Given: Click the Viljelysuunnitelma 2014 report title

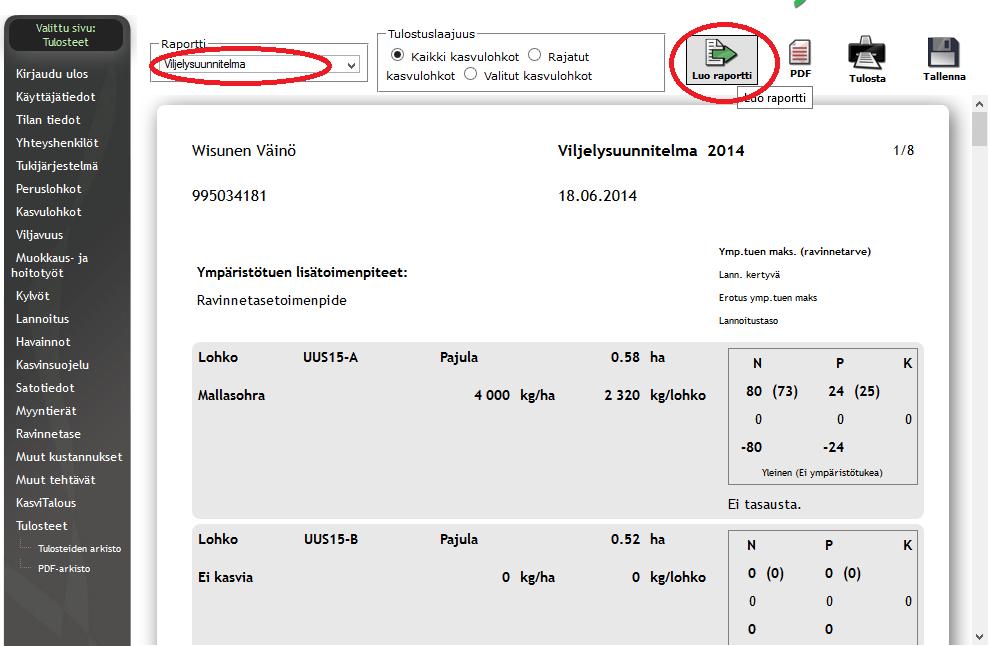Looking at the screenshot, I should click(x=651, y=151).
